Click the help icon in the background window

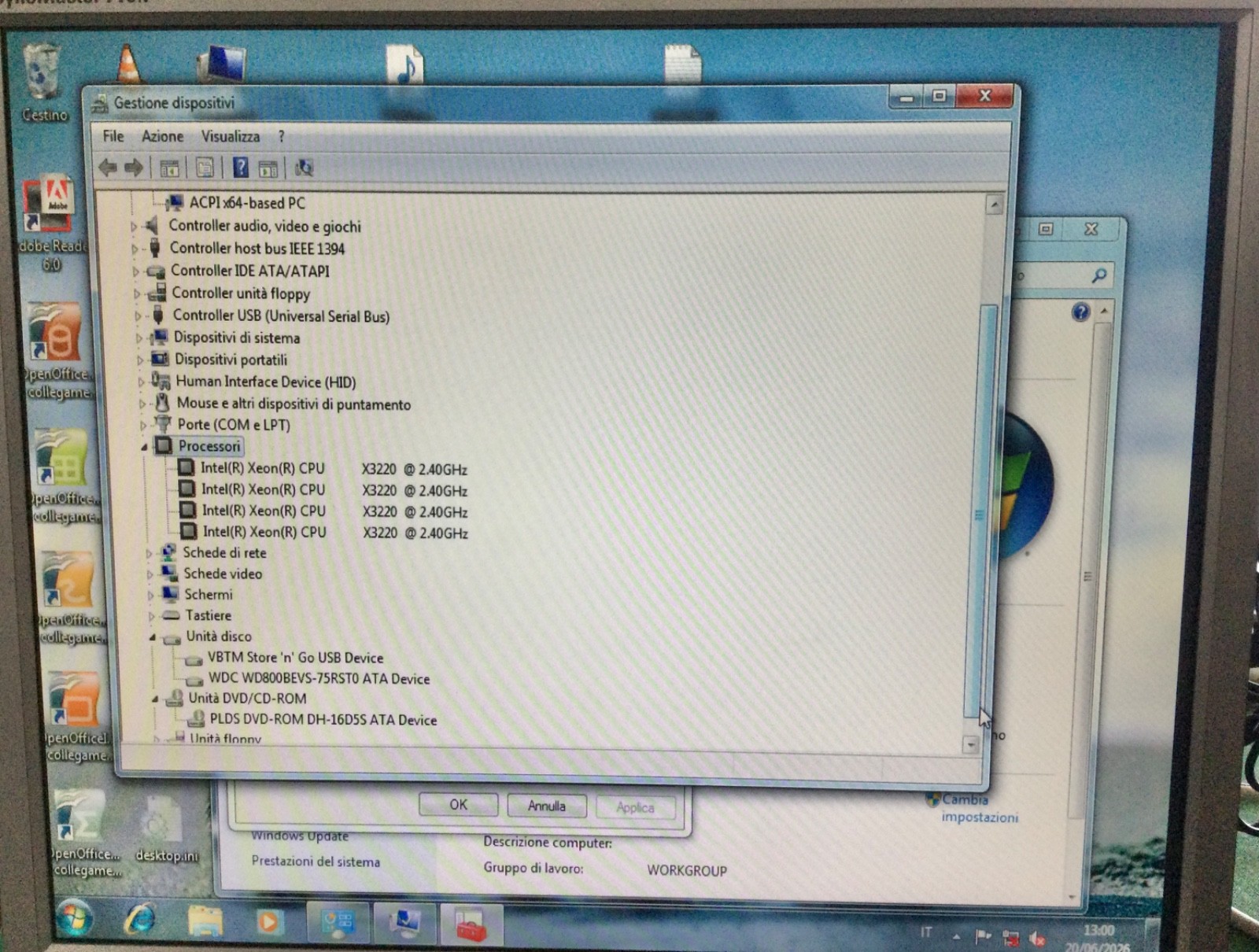(x=1080, y=312)
